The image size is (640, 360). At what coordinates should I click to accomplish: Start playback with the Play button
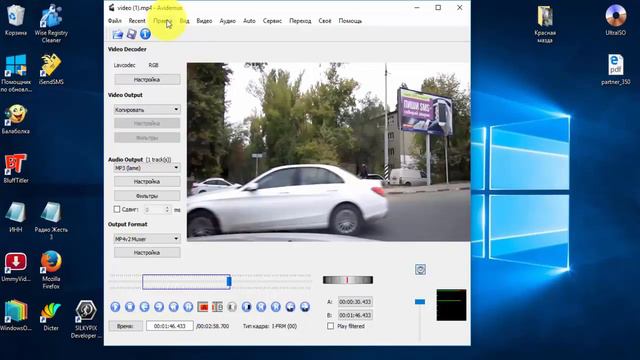(x=116, y=307)
